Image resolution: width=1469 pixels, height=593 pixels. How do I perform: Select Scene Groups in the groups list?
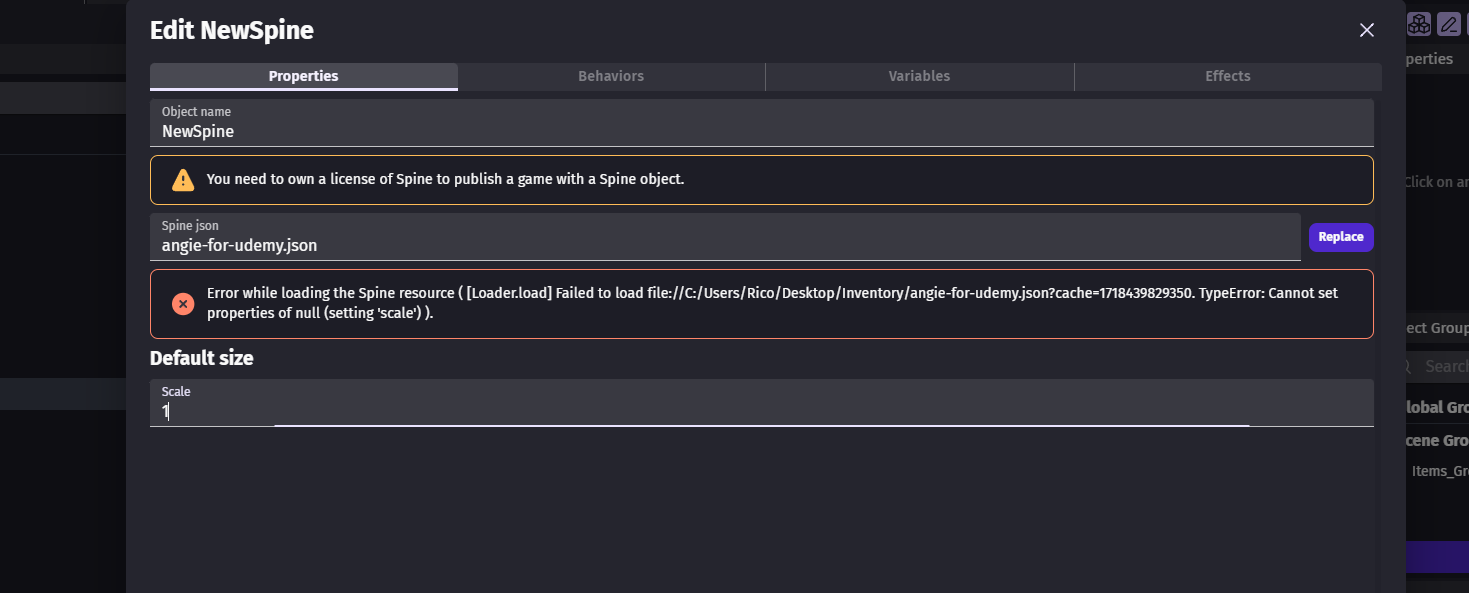1437,440
